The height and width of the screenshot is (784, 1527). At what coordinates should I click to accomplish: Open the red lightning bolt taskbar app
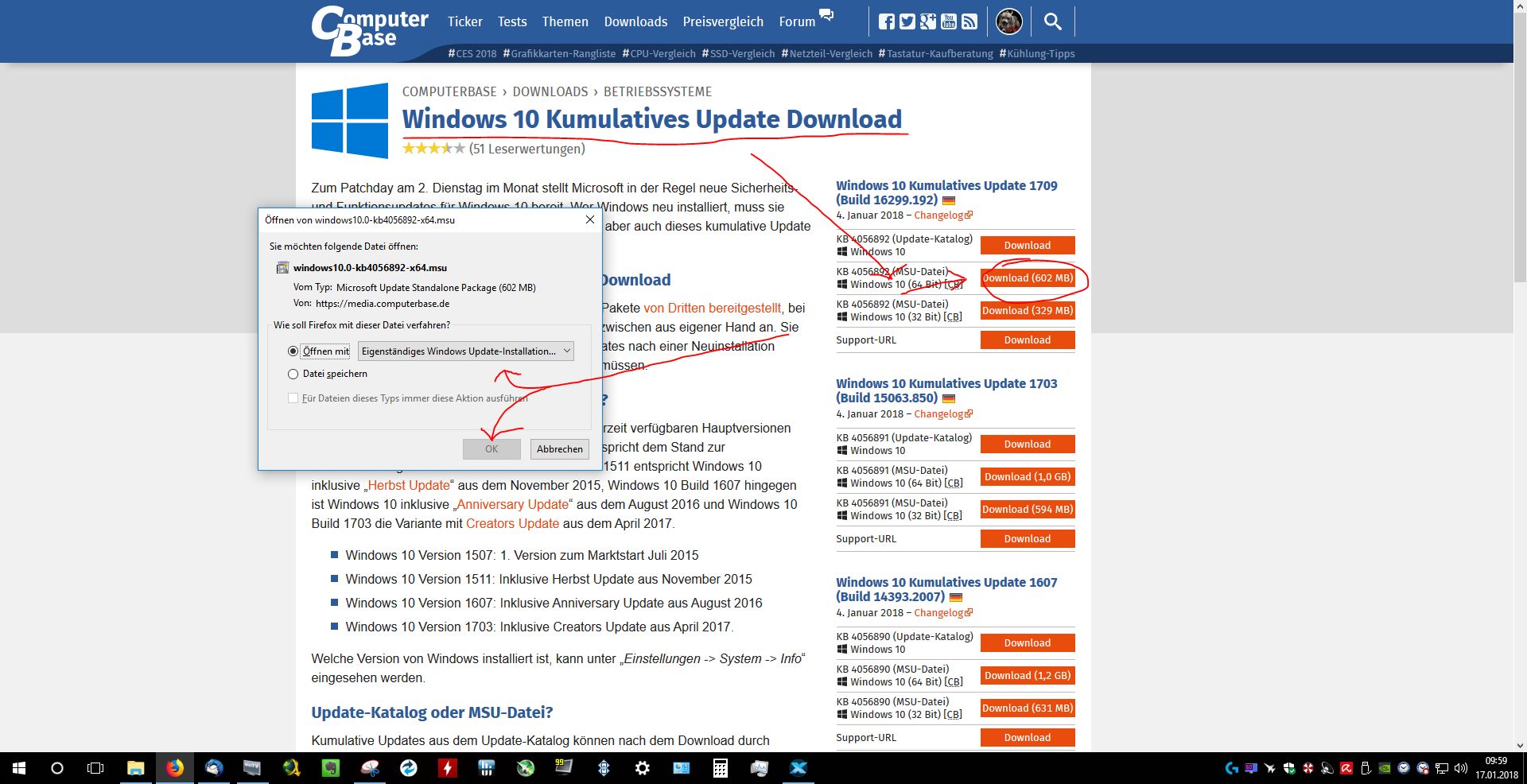[x=447, y=768]
